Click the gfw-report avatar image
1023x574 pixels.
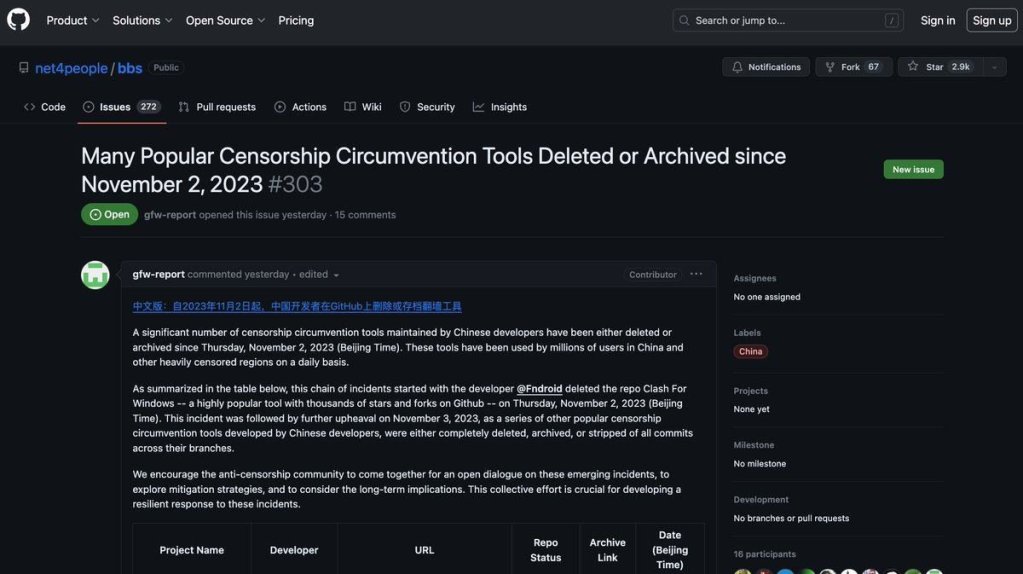coord(95,275)
